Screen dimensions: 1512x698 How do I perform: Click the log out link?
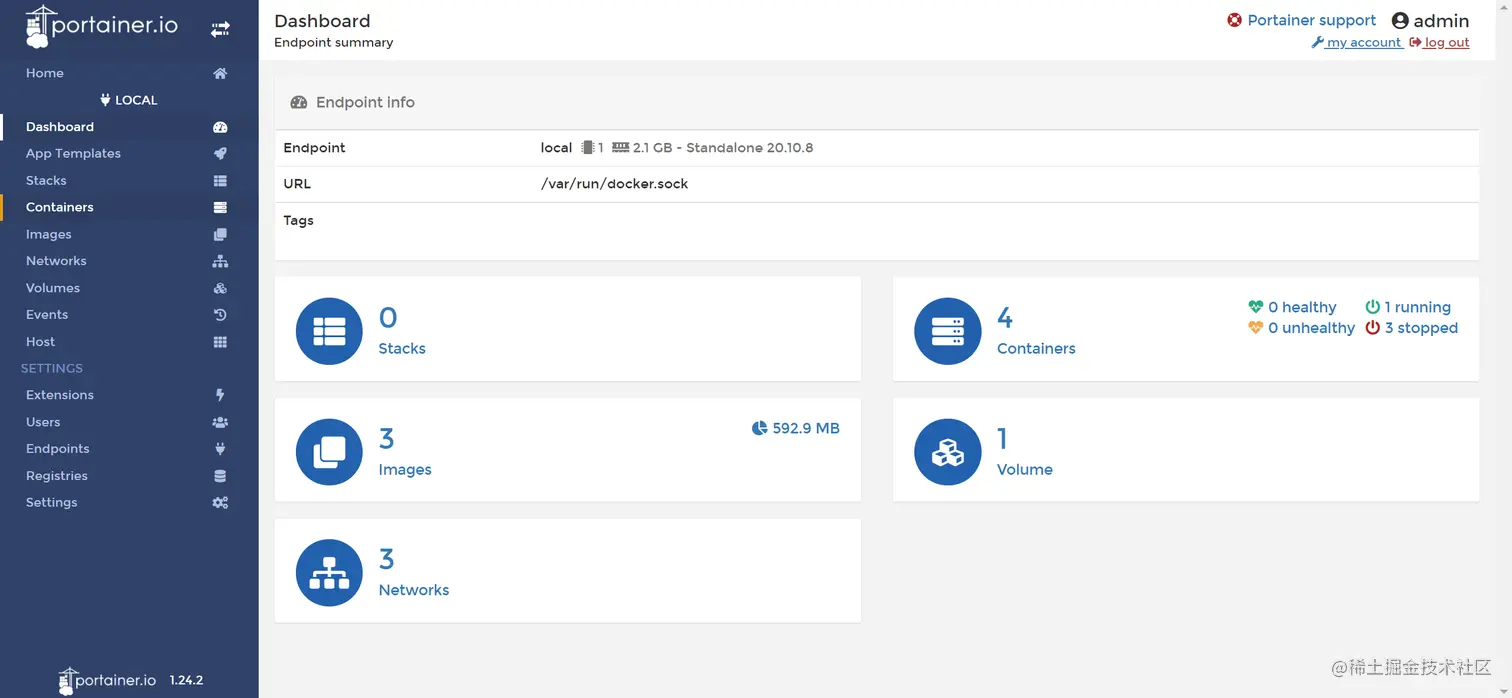[x=1439, y=43]
